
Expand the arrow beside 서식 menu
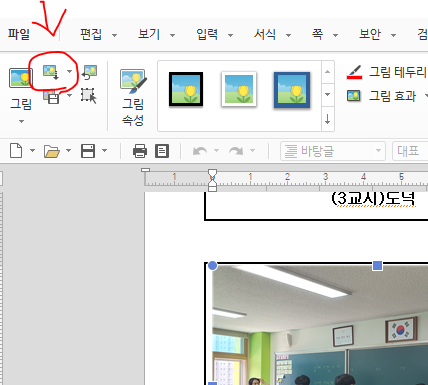(288, 35)
